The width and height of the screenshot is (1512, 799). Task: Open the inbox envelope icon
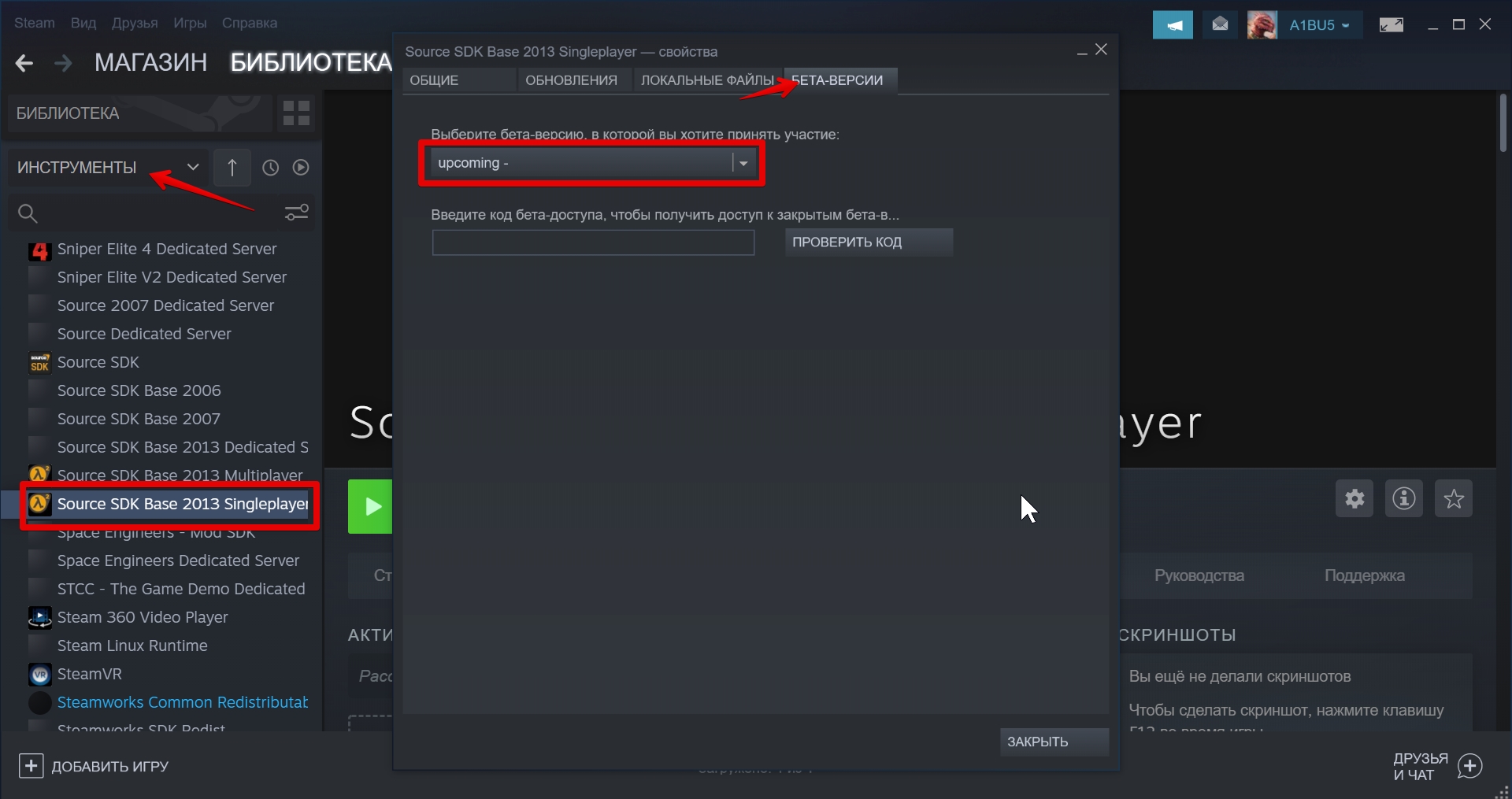click(x=1220, y=24)
